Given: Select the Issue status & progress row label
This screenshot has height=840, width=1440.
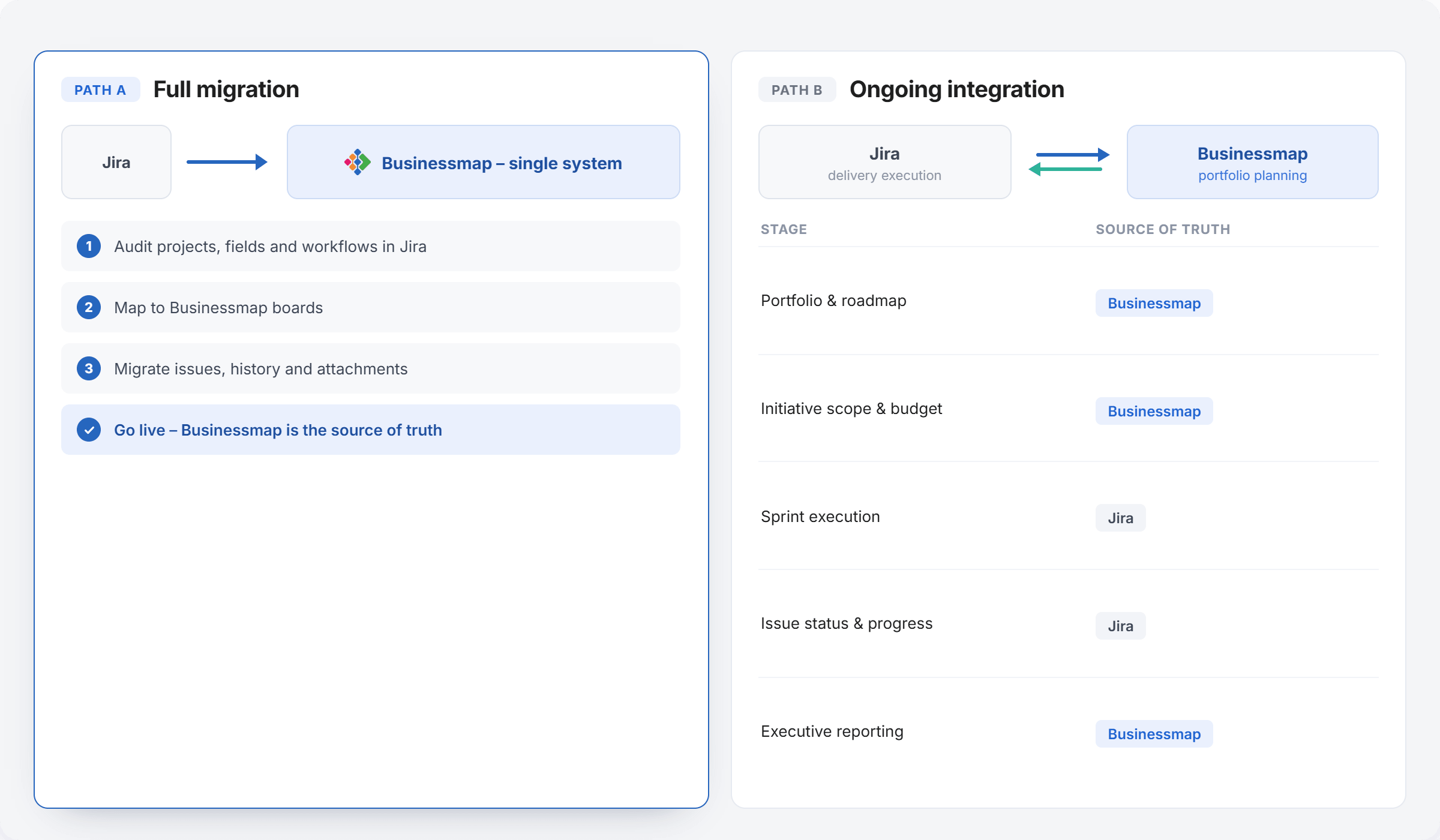Looking at the screenshot, I should pyautogui.click(x=847, y=623).
